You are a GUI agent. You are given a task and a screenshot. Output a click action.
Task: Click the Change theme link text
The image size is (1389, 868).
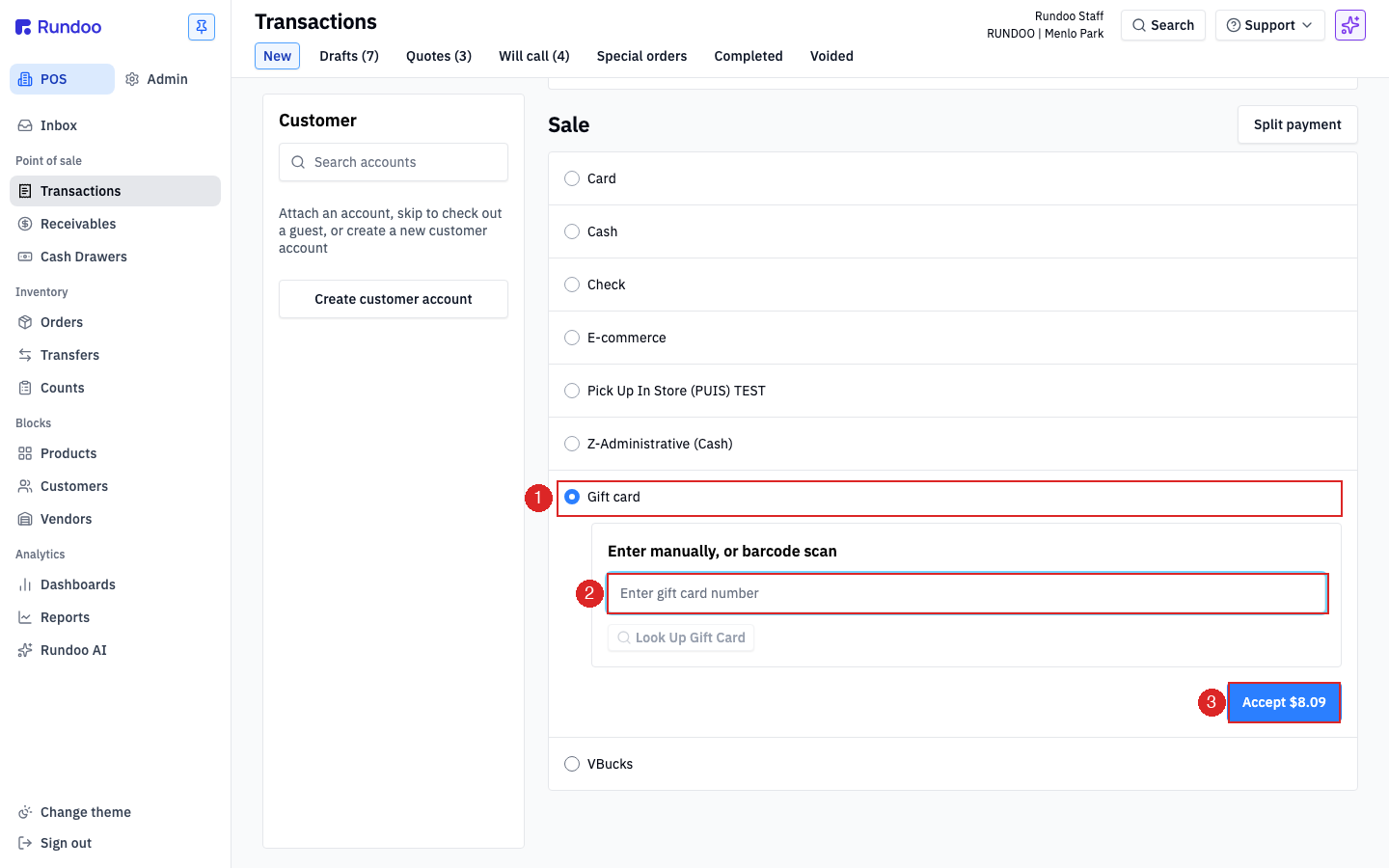(86, 812)
